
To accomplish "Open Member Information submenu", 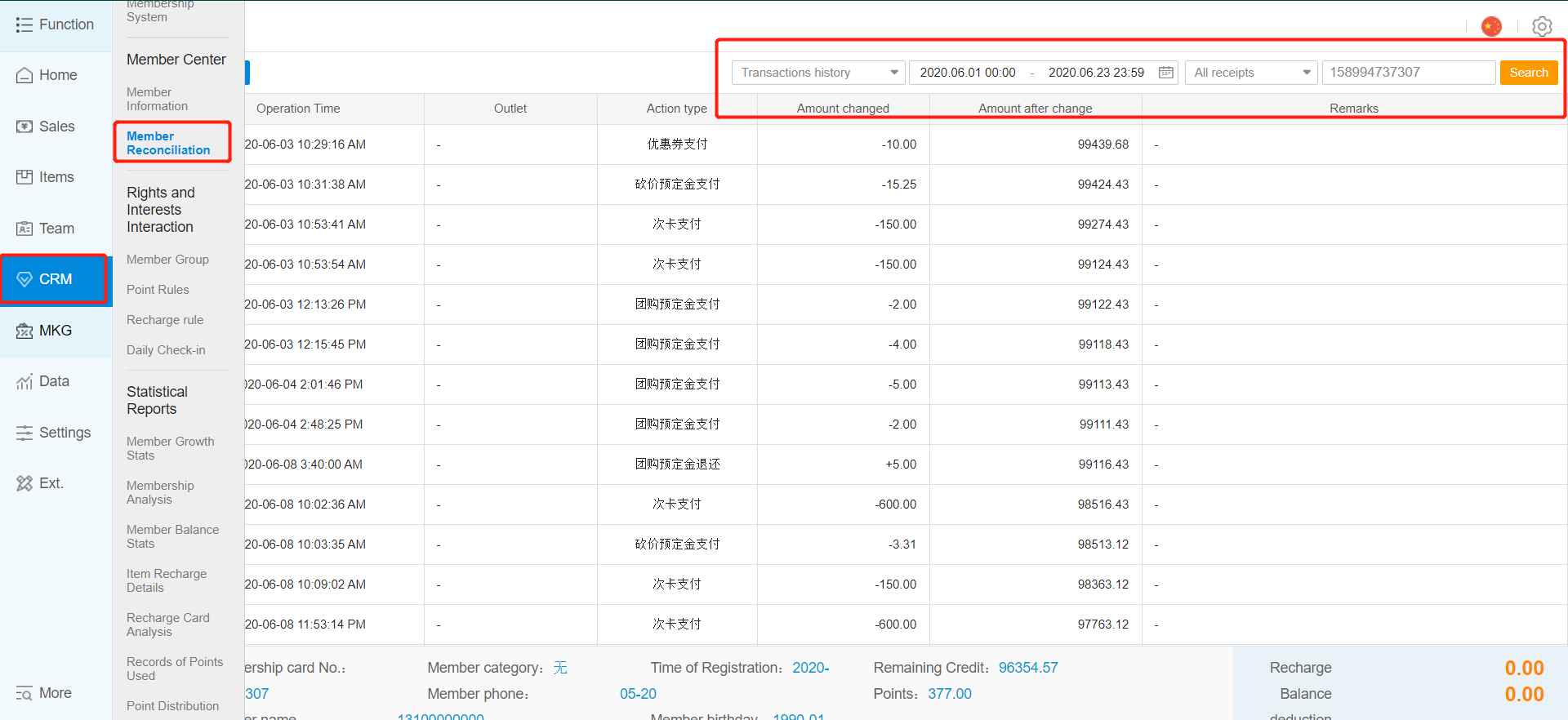I will 157,100.
